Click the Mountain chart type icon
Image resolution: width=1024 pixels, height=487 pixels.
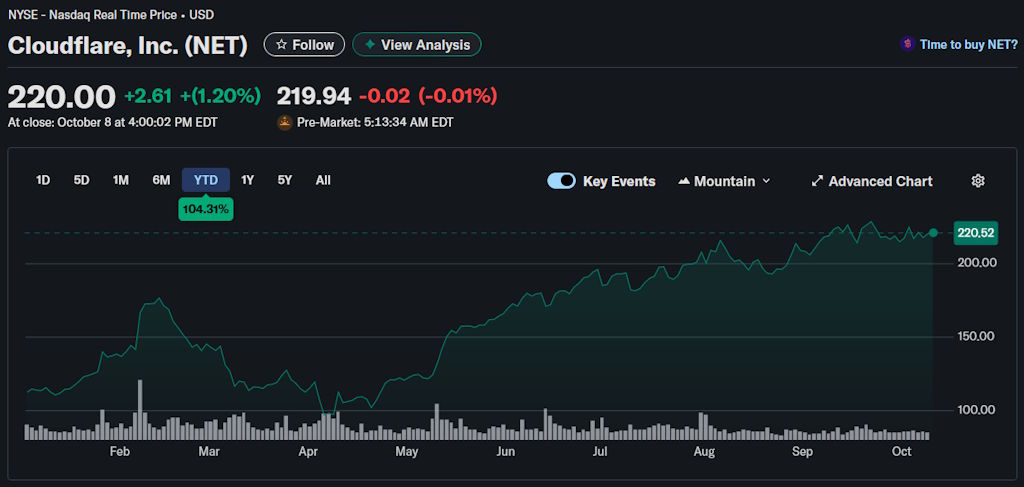click(684, 181)
